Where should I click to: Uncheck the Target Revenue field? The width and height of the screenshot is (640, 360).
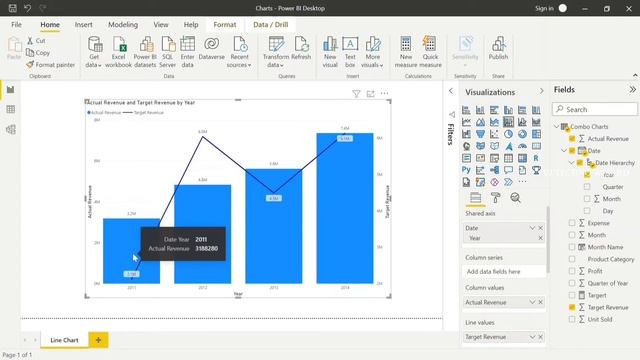pyautogui.click(x=572, y=307)
